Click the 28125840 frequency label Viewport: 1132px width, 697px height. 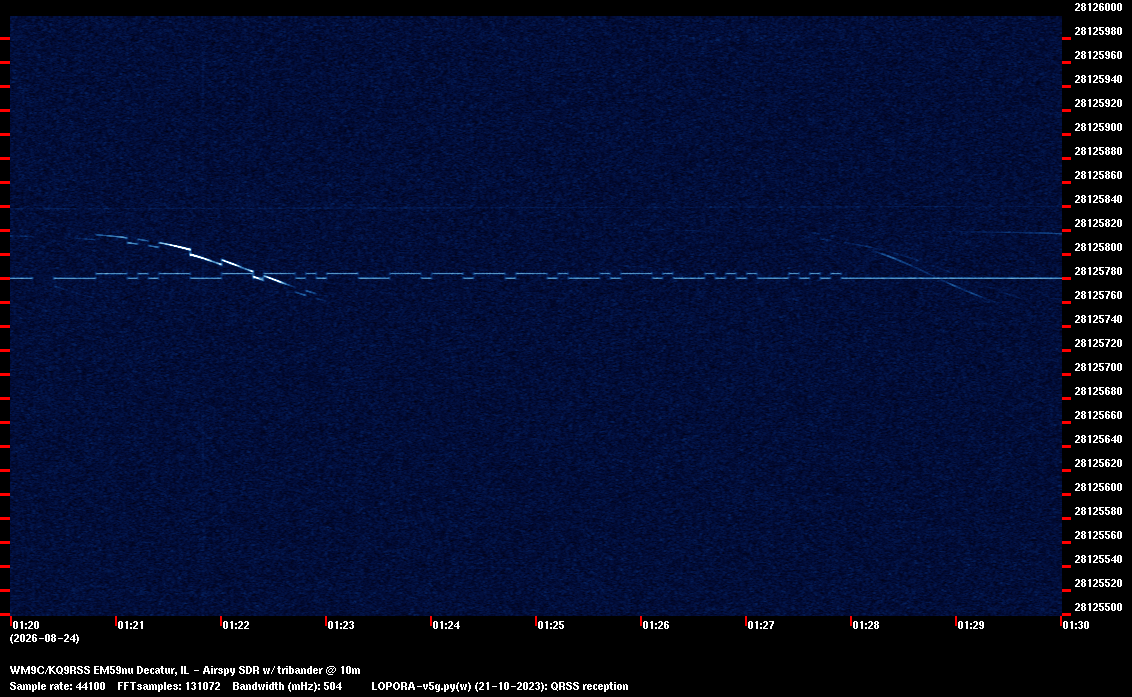[x=1098, y=199]
